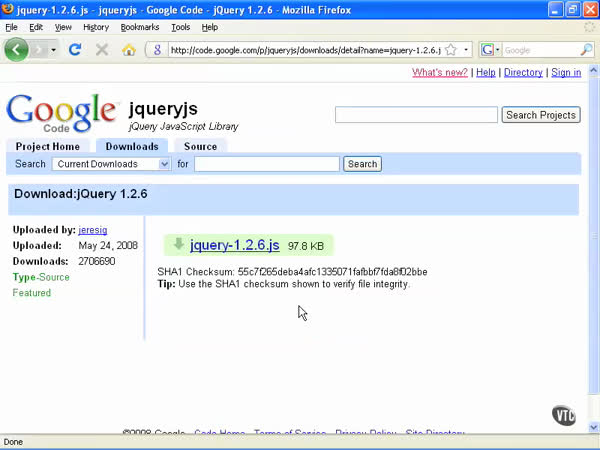Viewport: 600px width, 450px height.
Task: Click the search magnifier icon in Firefox search box
Action: [x=587, y=50]
